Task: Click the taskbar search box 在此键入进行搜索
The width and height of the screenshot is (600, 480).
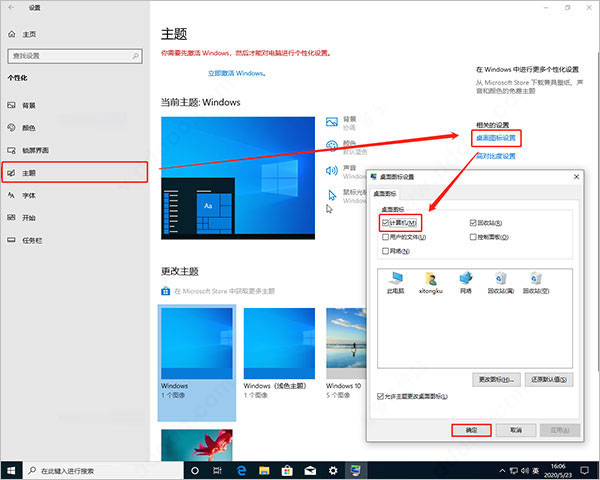Action: tap(103, 470)
